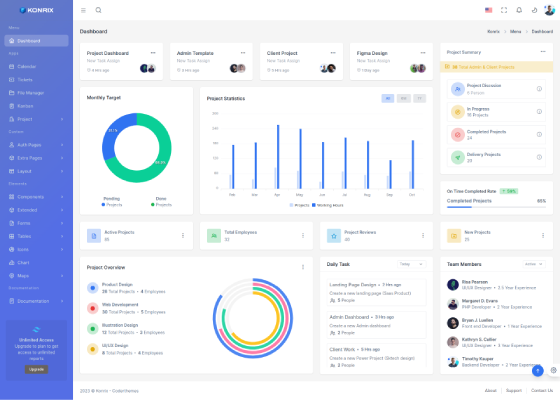Toggle the Projects legend in the statistics chart
This screenshot has width=560, height=400.
click(299, 205)
